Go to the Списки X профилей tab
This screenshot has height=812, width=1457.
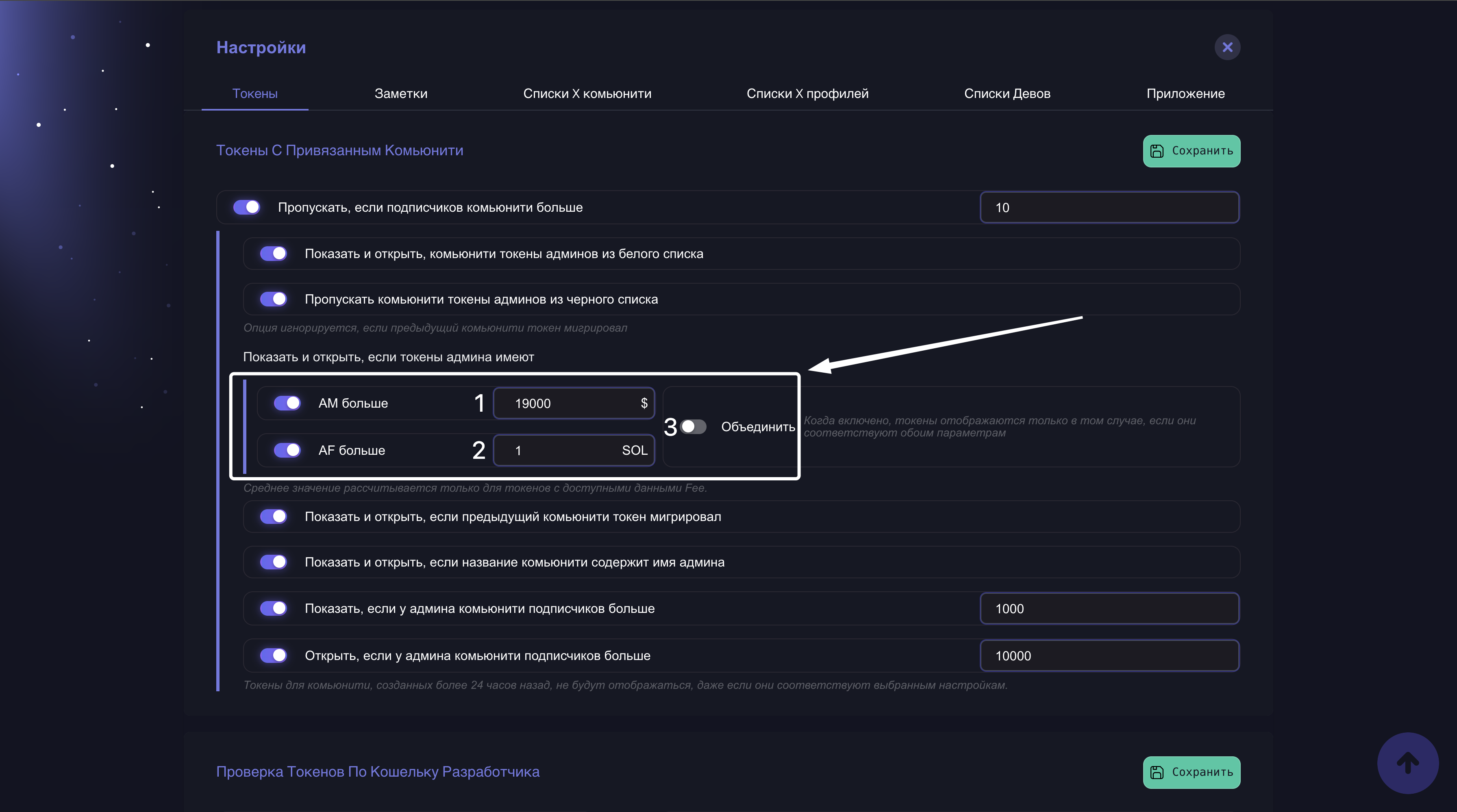pyautogui.click(x=807, y=93)
